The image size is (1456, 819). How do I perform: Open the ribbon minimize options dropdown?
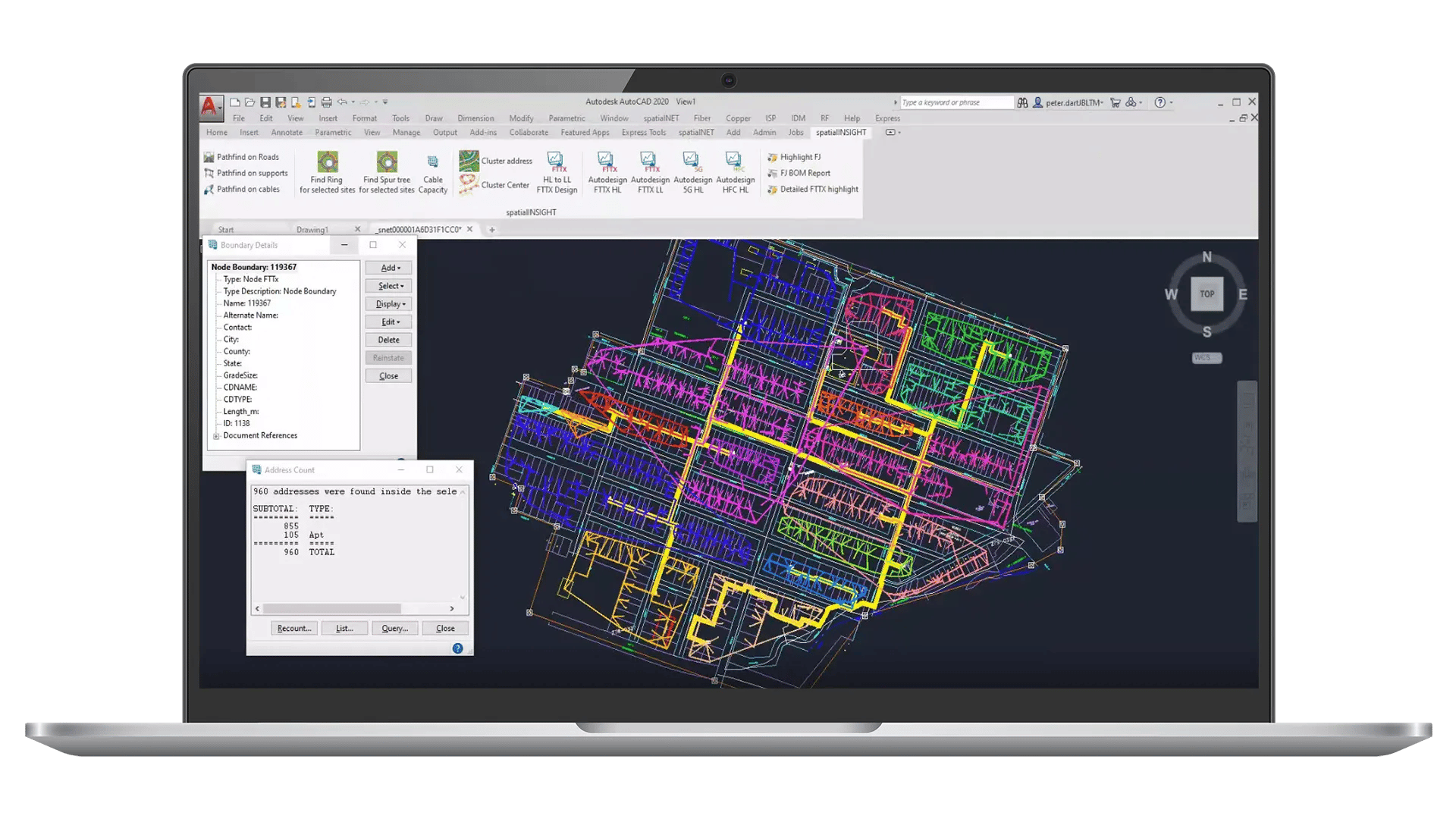[x=899, y=132]
